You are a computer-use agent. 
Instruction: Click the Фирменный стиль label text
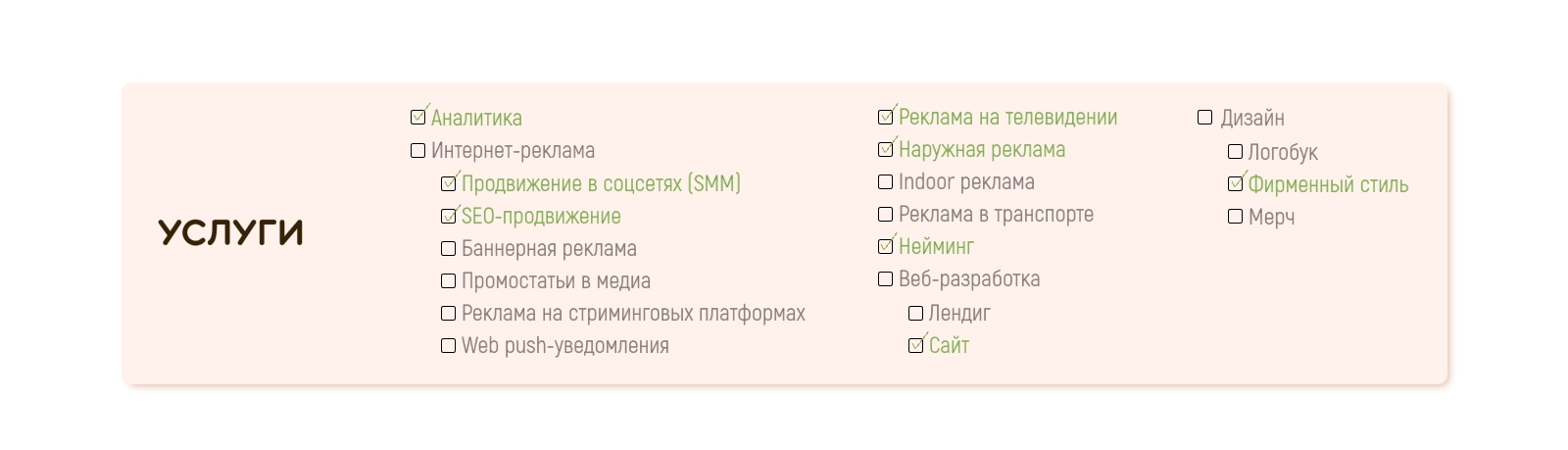click(1328, 184)
